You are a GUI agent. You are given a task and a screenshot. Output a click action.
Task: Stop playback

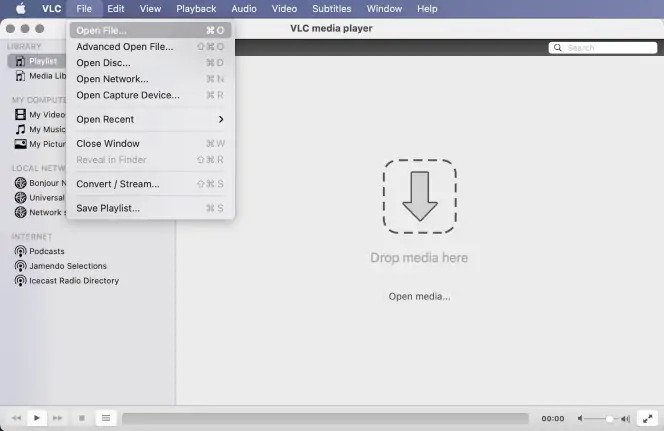coord(82,418)
